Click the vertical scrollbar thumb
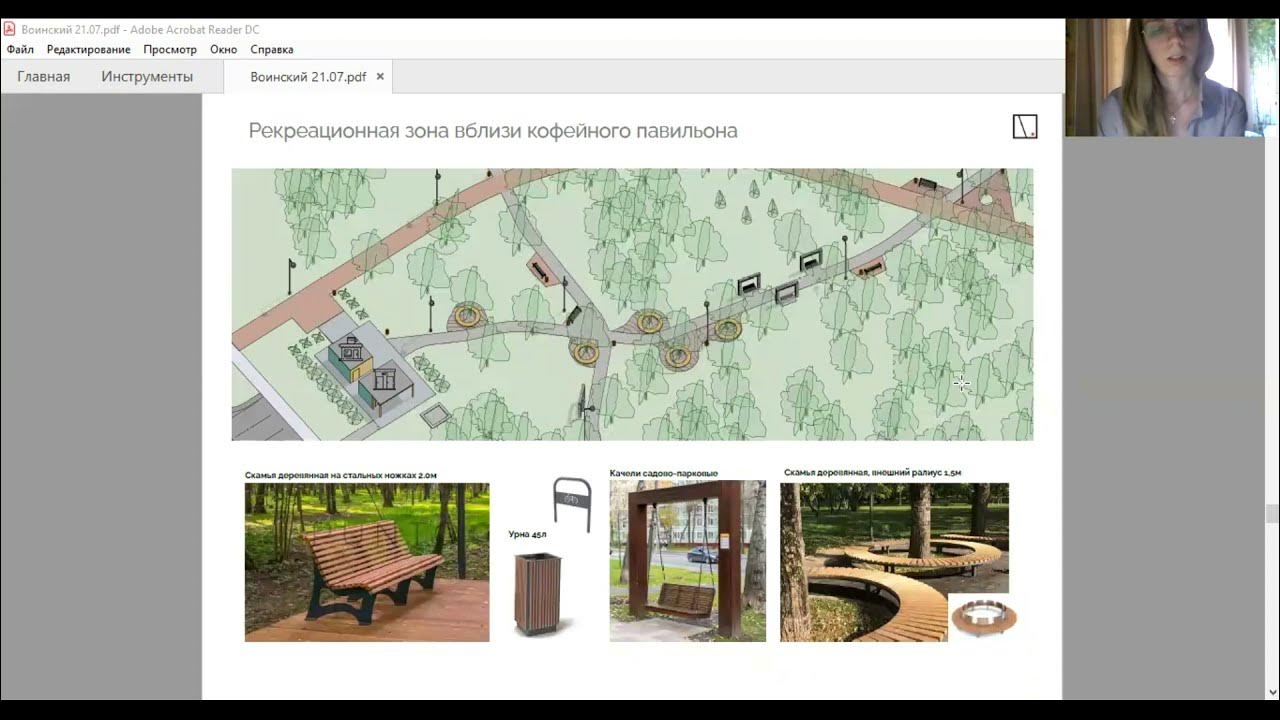This screenshot has height=720, width=1280. 1272,513
